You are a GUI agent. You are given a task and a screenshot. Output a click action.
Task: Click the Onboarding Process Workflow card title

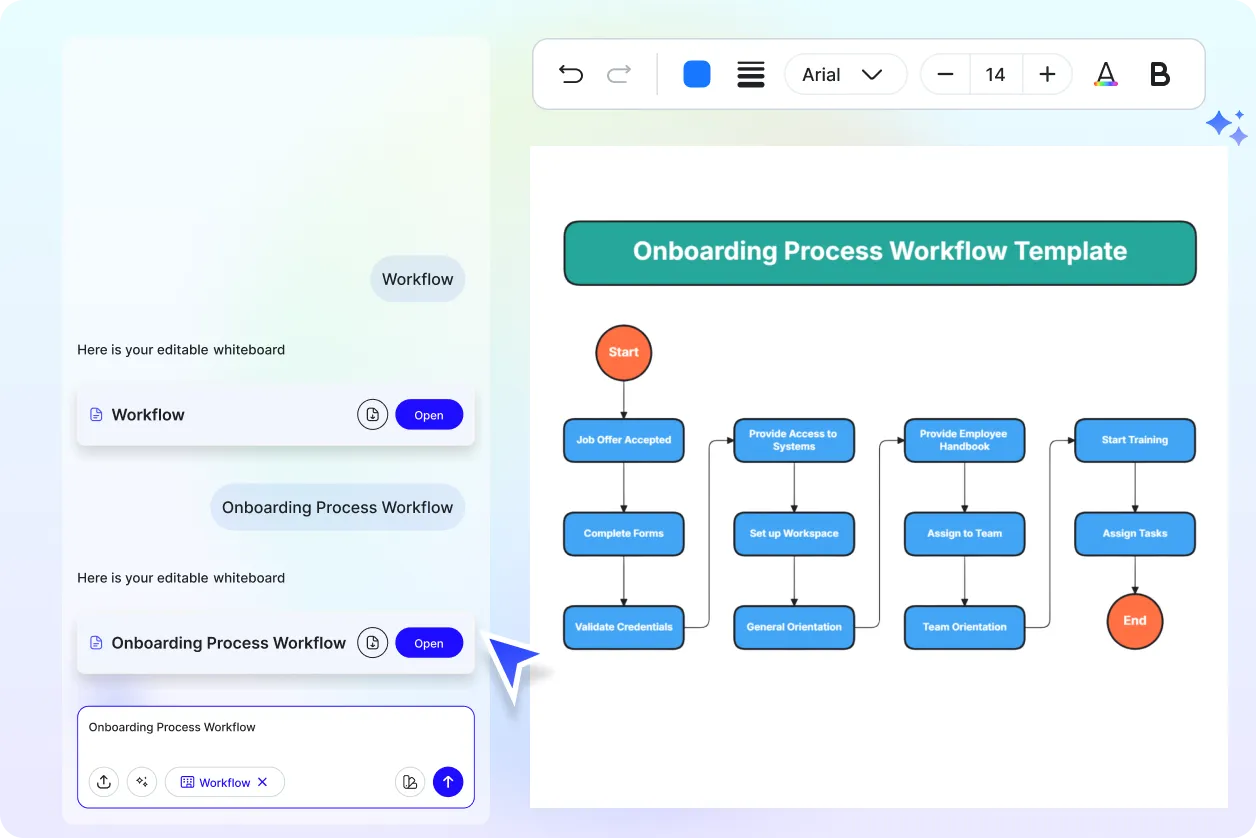coord(229,643)
